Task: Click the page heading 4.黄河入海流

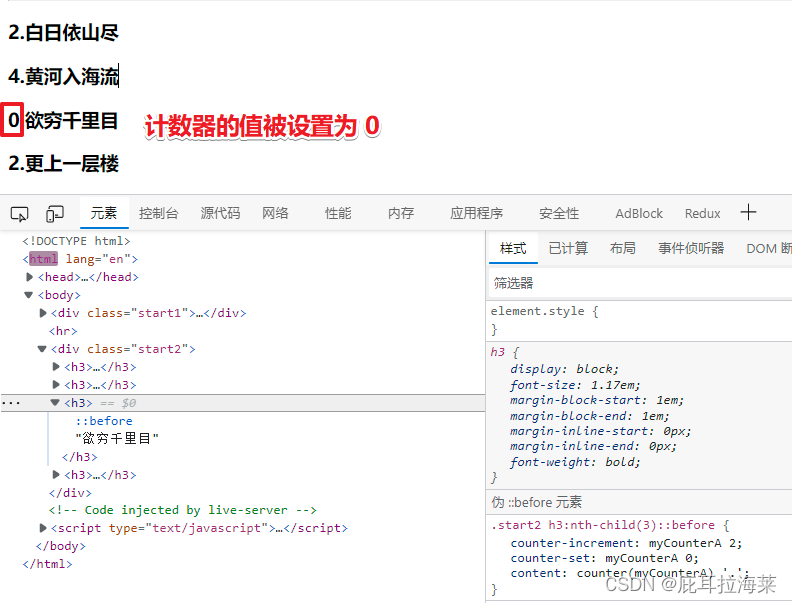Action: (64, 77)
